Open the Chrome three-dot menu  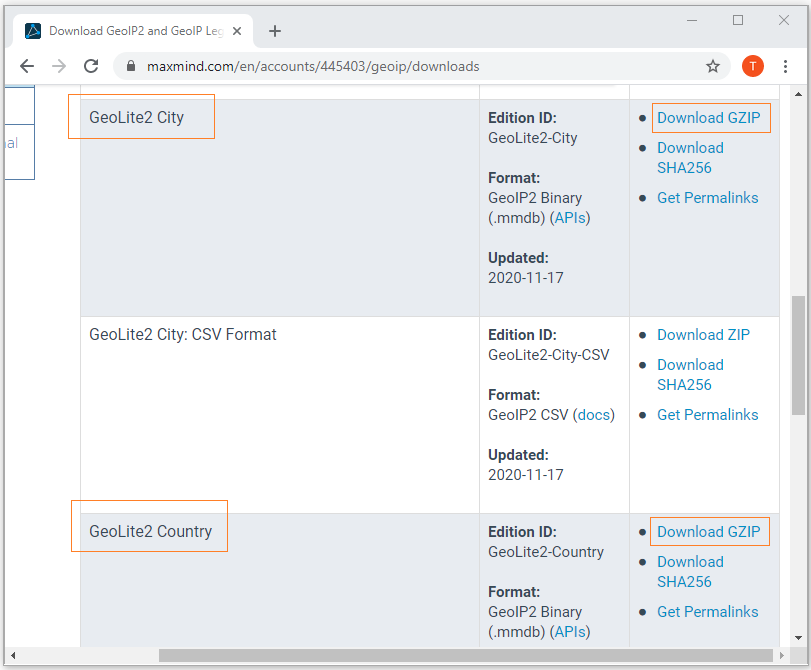coord(785,66)
